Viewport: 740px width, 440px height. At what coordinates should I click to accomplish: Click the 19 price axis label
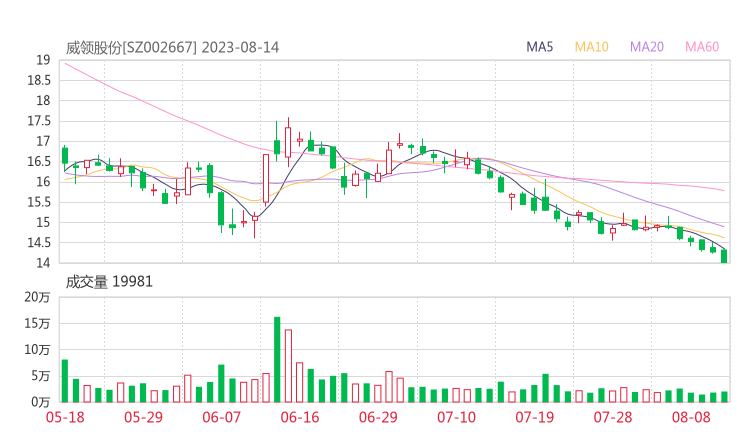point(43,60)
